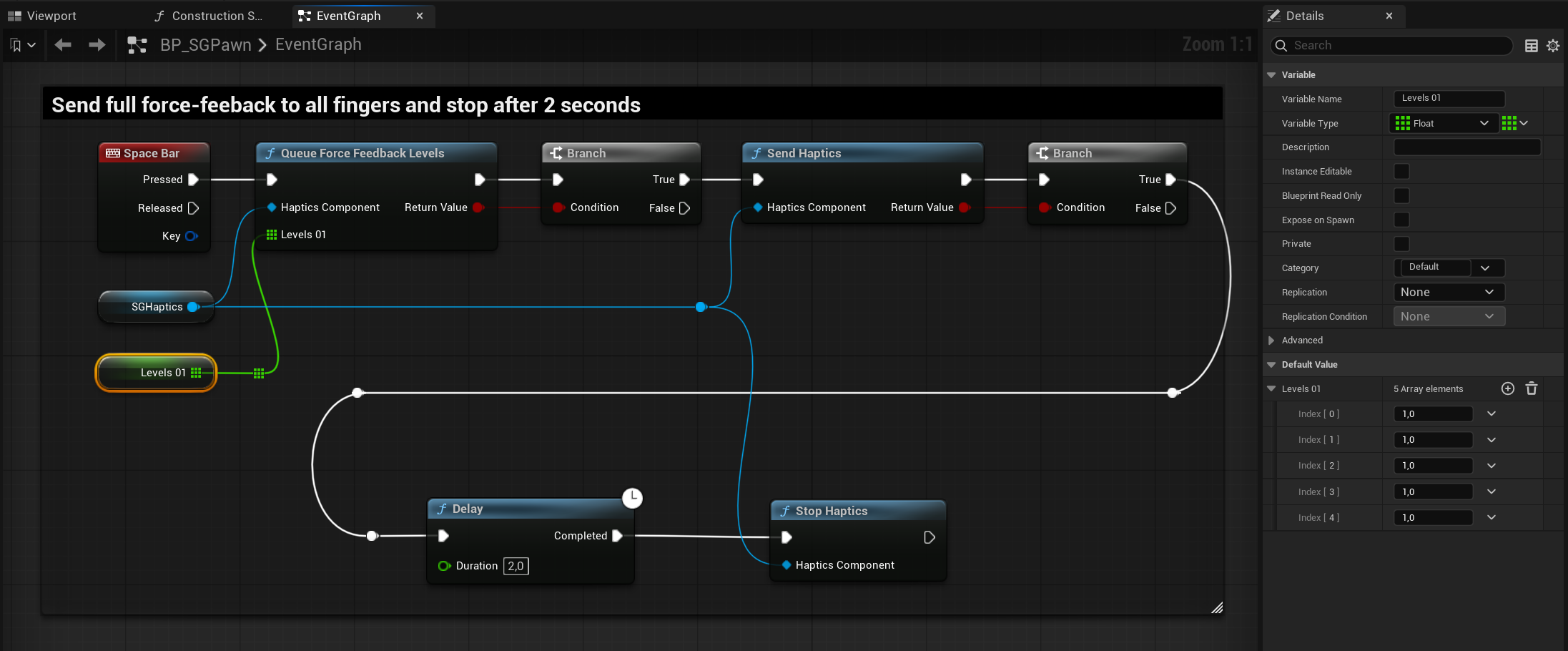Screen dimensions: 1568x651
Task: Toggle the Expose on Spawn checkbox
Action: tap(1401, 220)
